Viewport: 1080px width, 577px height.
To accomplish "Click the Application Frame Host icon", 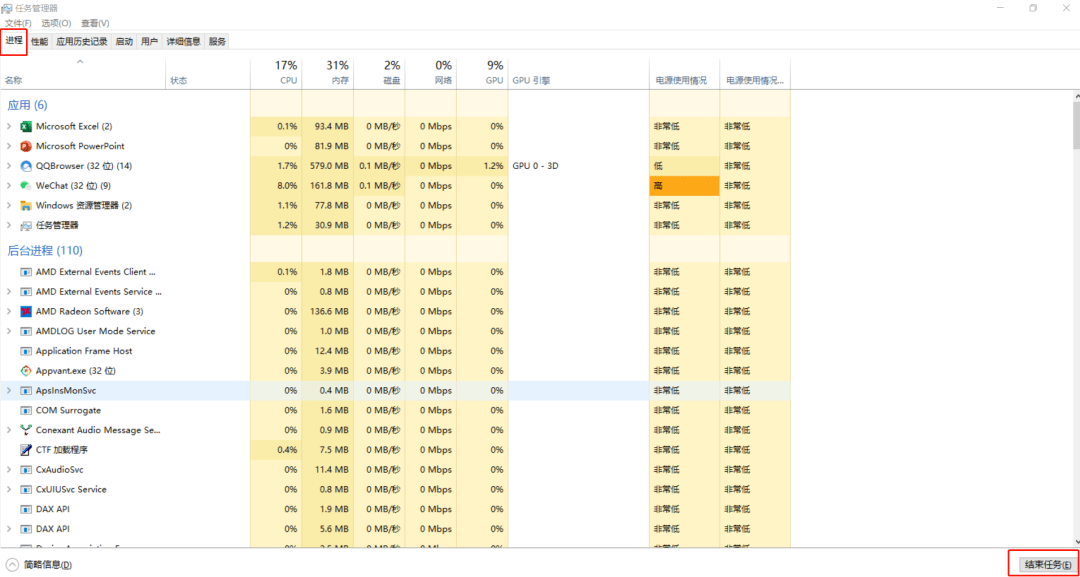I will coord(26,351).
